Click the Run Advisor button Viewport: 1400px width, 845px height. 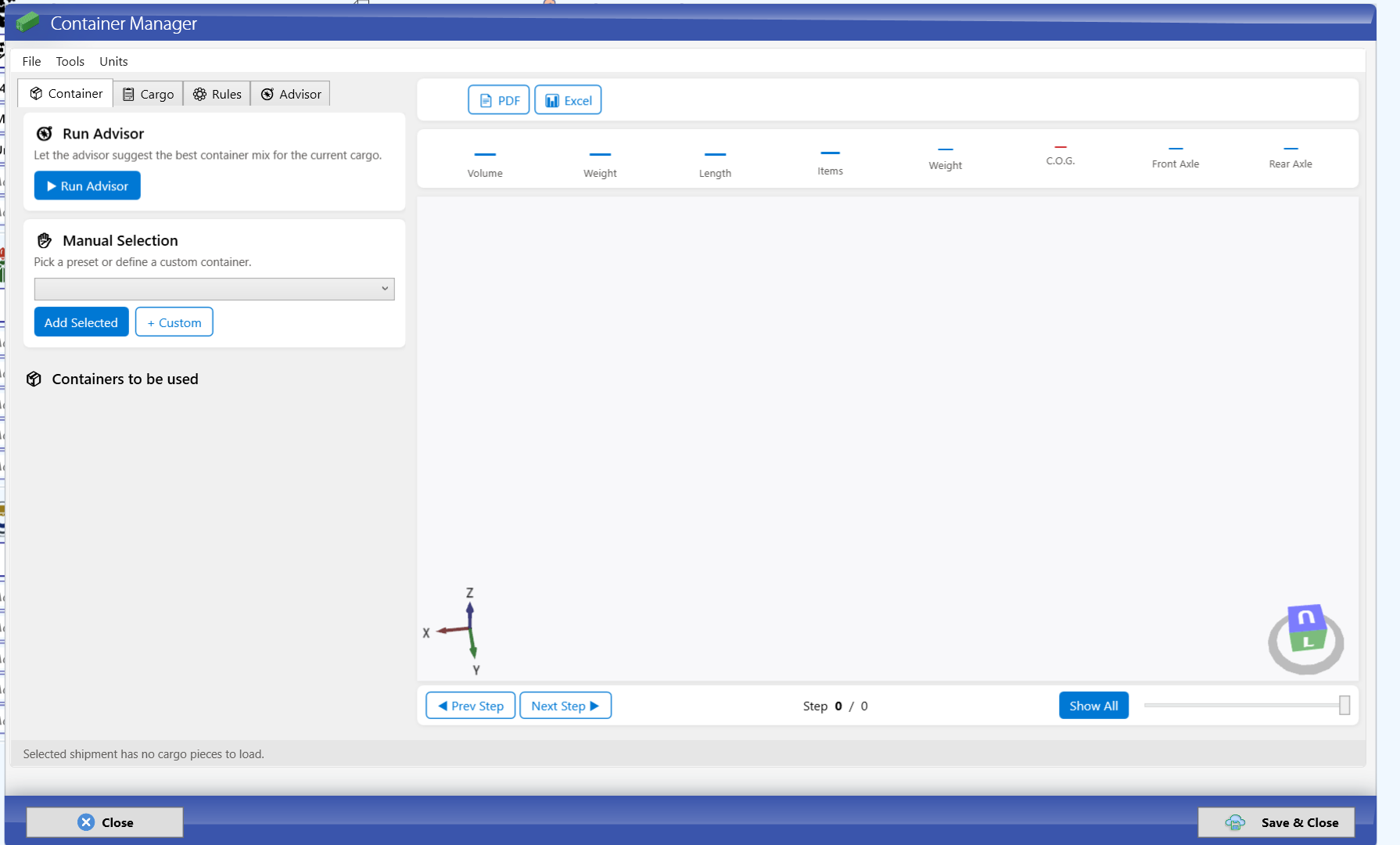(x=88, y=185)
